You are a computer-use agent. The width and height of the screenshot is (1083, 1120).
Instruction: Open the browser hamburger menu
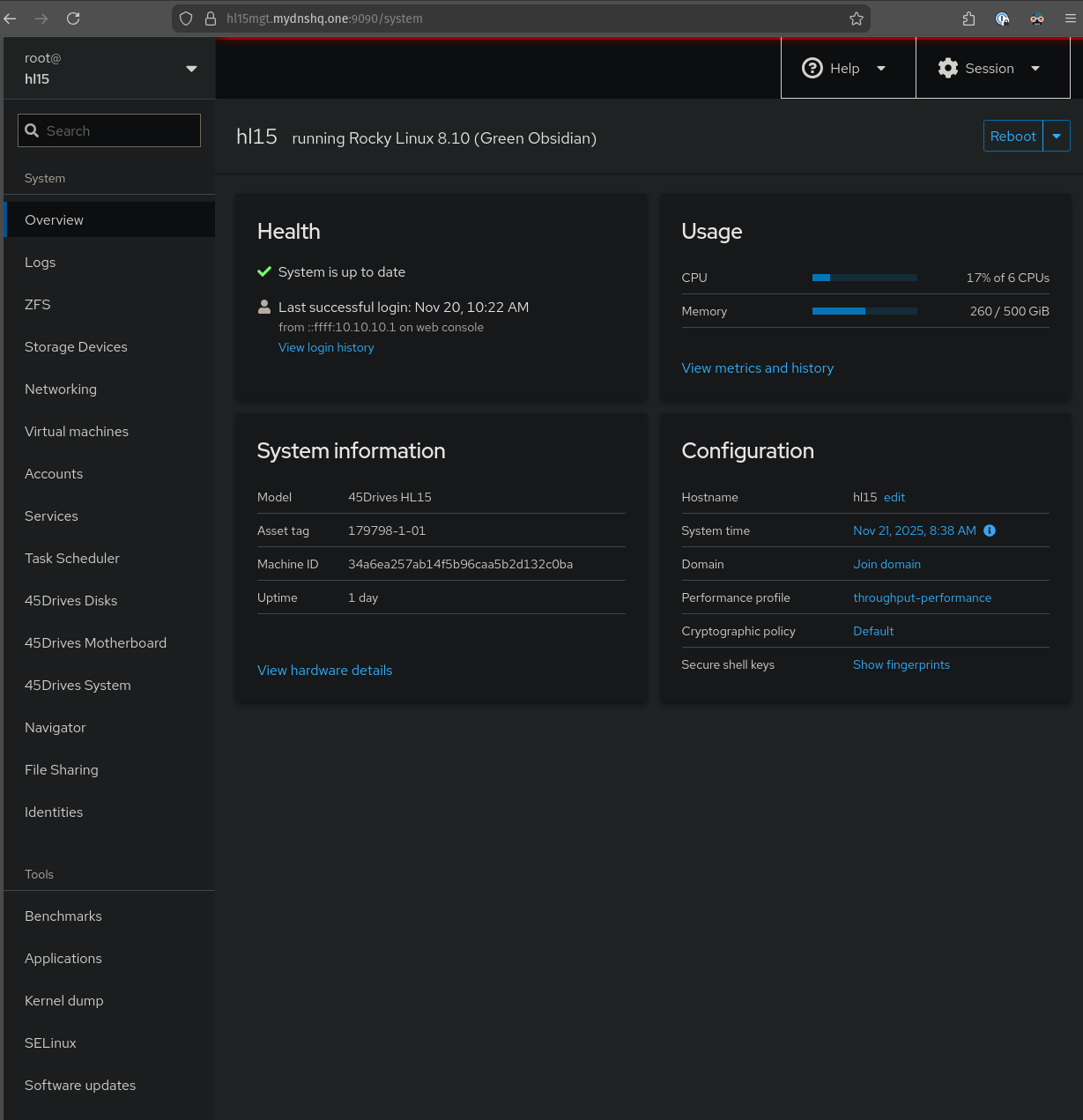[x=1070, y=19]
